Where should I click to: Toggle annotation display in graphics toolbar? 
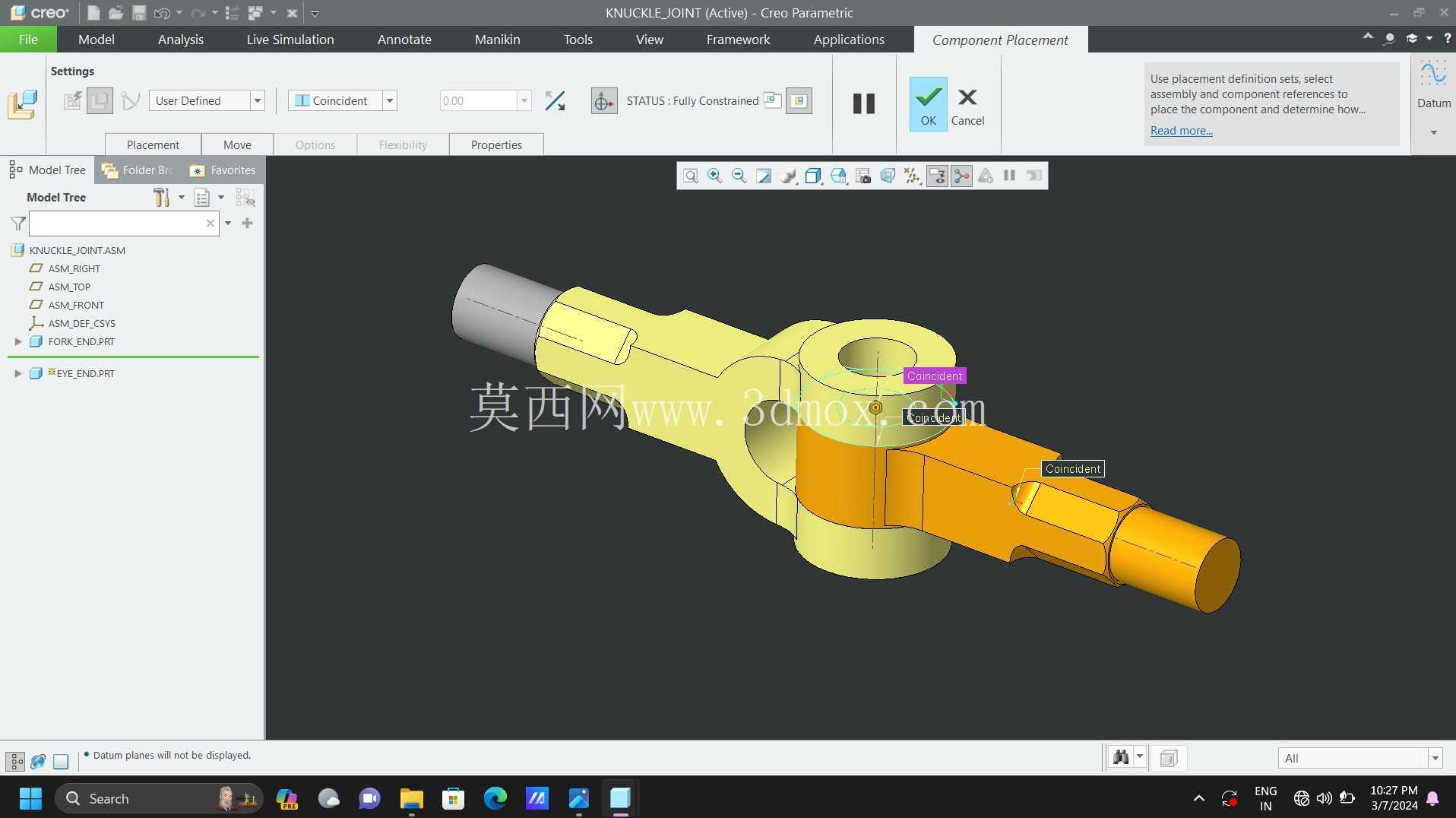pyautogui.click(x=937, y=176)
